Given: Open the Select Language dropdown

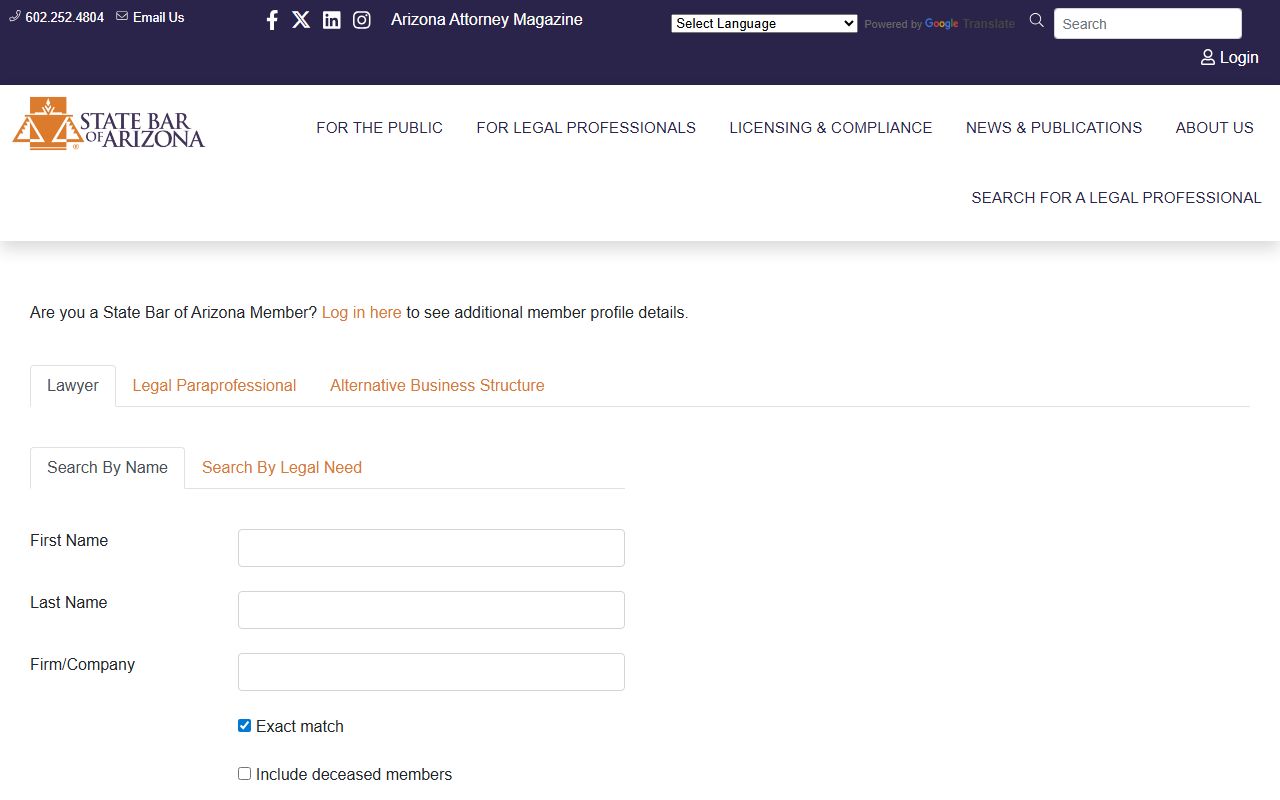Looking at the screenshot, I should tap(764, 23).
